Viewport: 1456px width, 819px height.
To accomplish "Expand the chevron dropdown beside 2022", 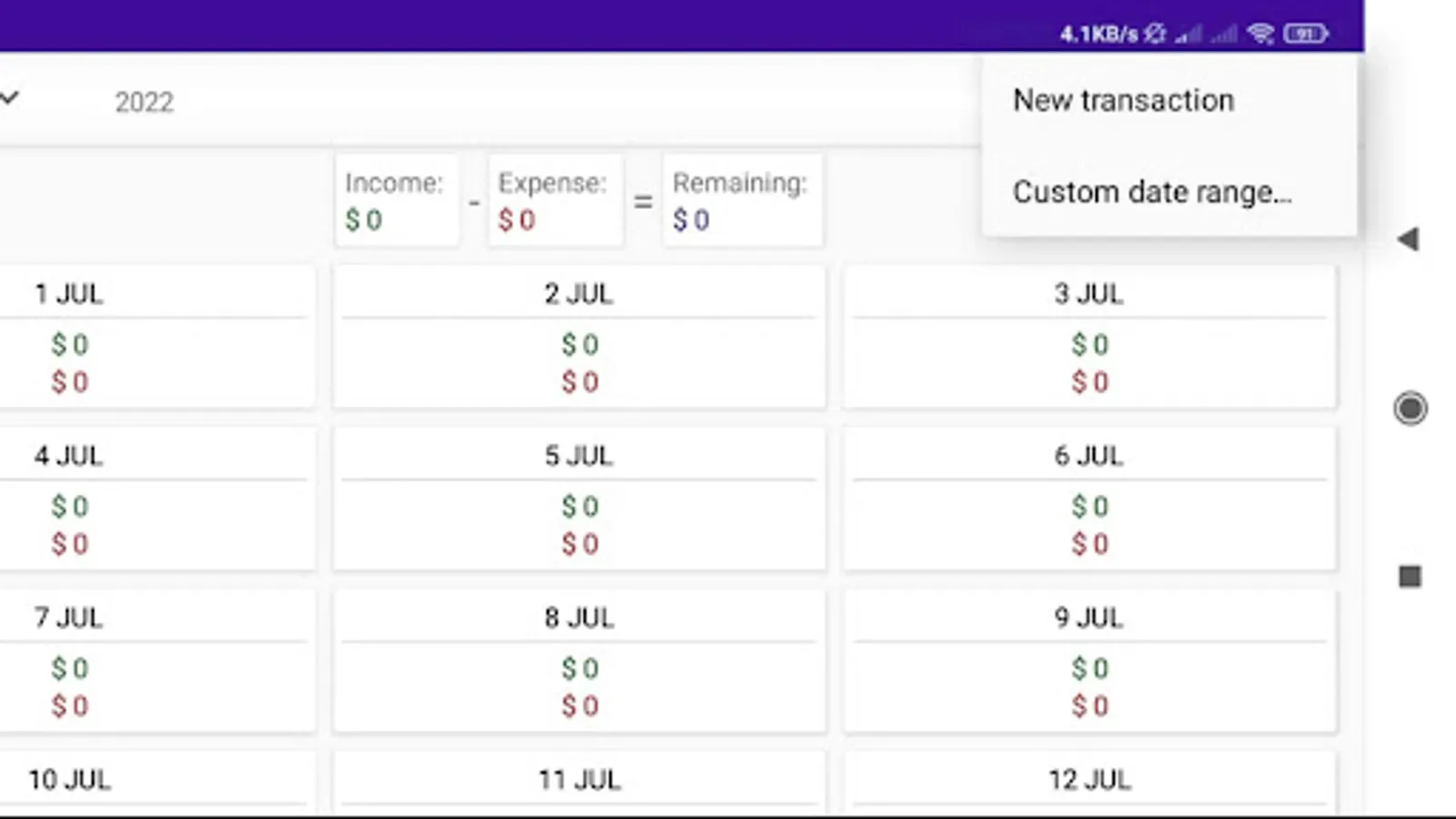I will pos(10,98).
